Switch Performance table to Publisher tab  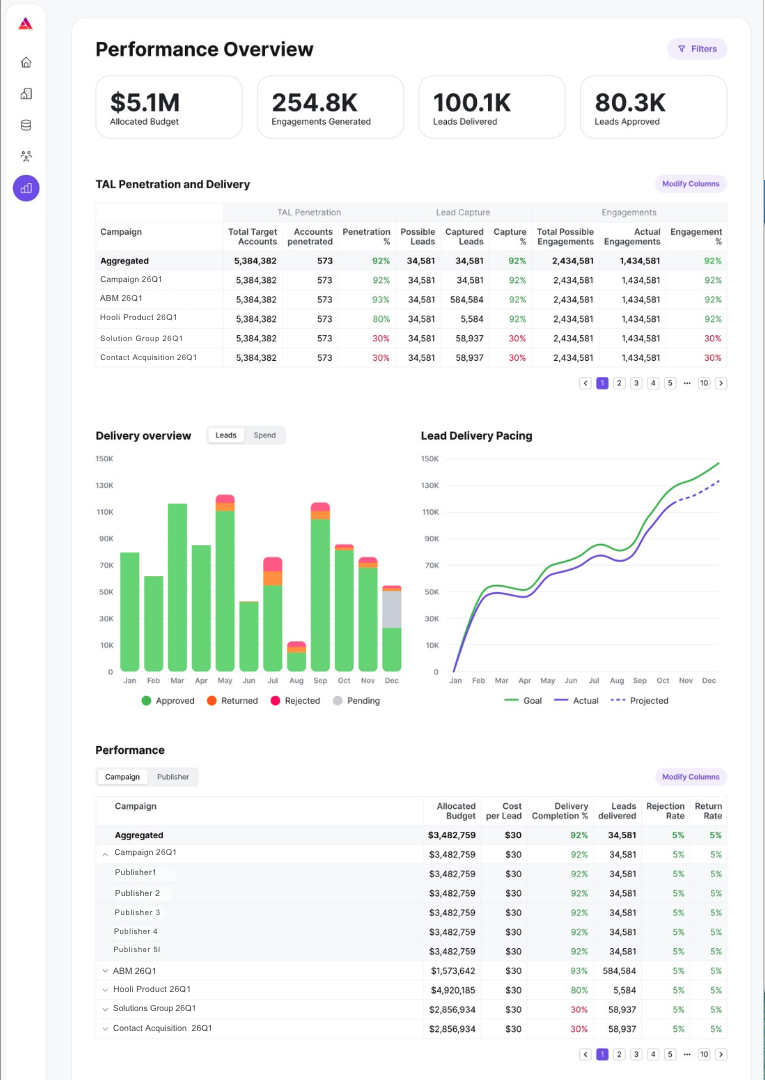[173, 777]
